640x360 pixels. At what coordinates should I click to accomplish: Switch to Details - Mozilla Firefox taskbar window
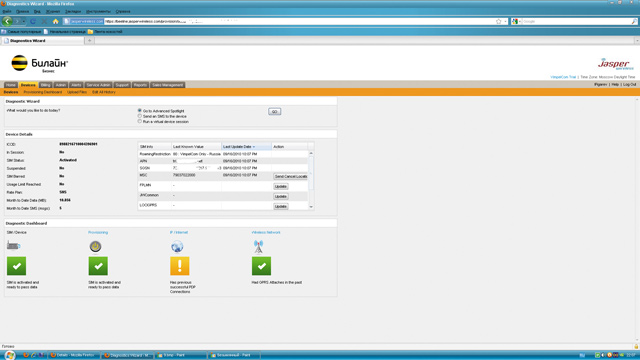pyautogui.click(x=74, y=355)
